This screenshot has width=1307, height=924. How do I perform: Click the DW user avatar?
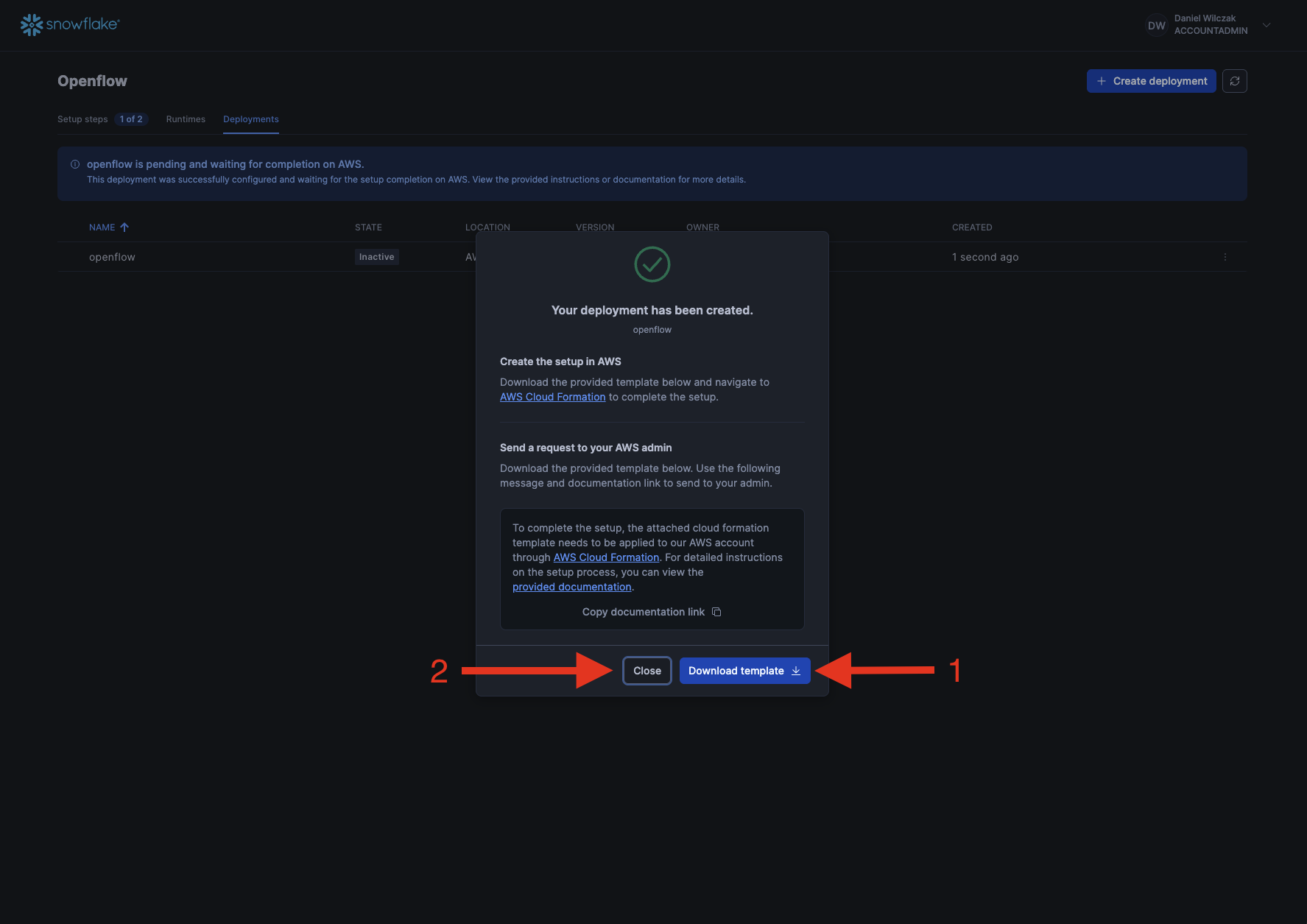tap(1156, 25)
